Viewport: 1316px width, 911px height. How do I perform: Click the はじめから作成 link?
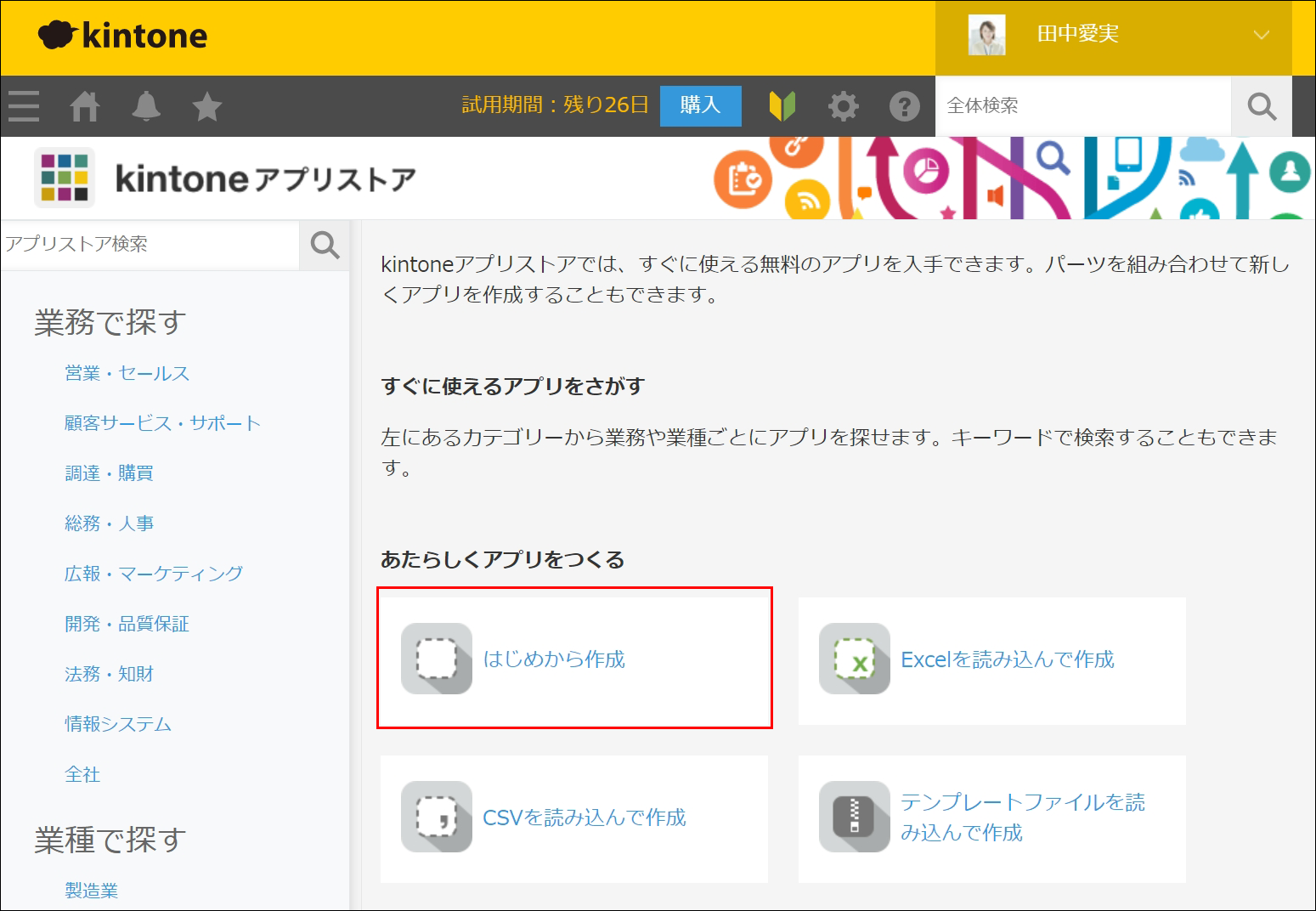(554, 659)
